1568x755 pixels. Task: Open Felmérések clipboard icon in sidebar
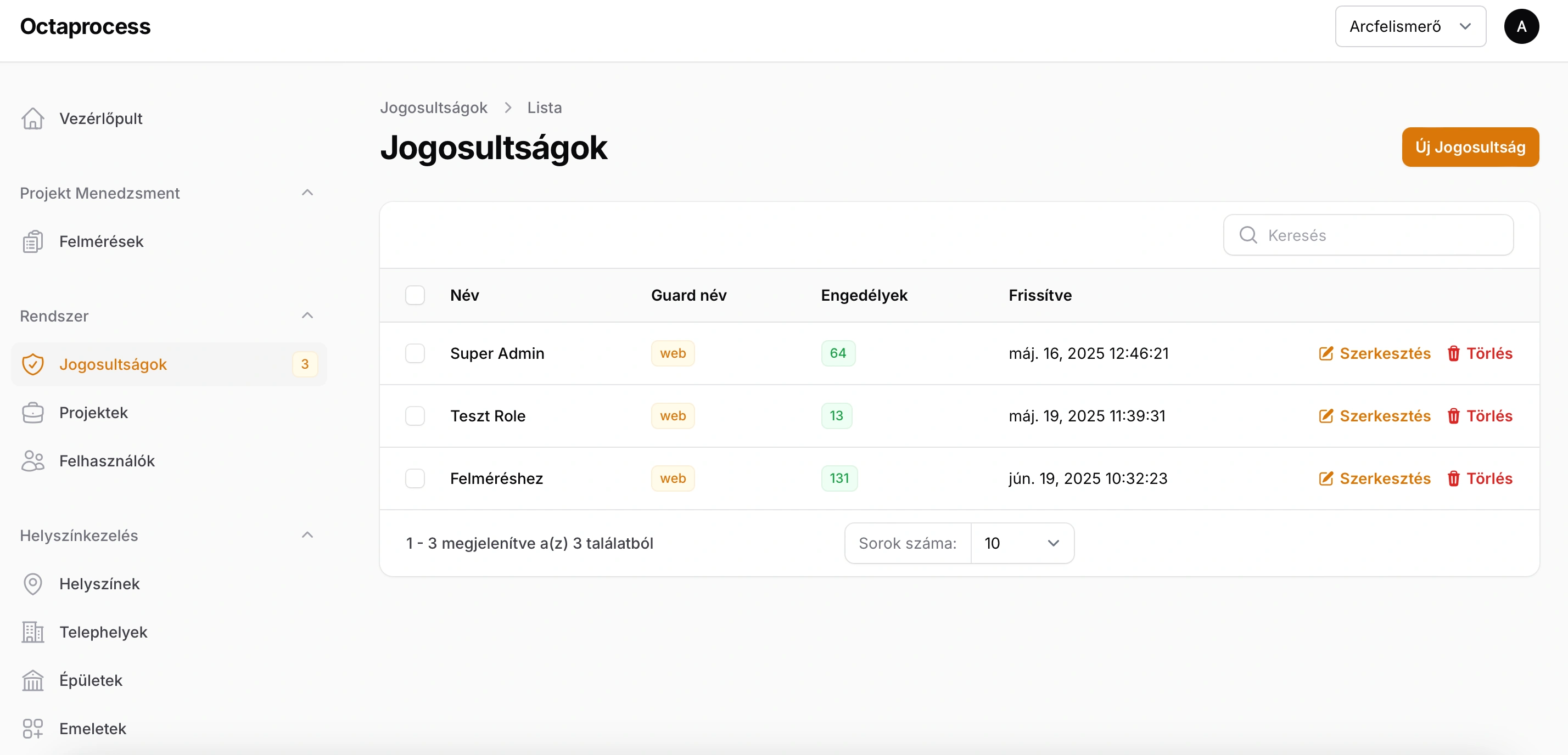pyautogui.click(x=33, y=241)
